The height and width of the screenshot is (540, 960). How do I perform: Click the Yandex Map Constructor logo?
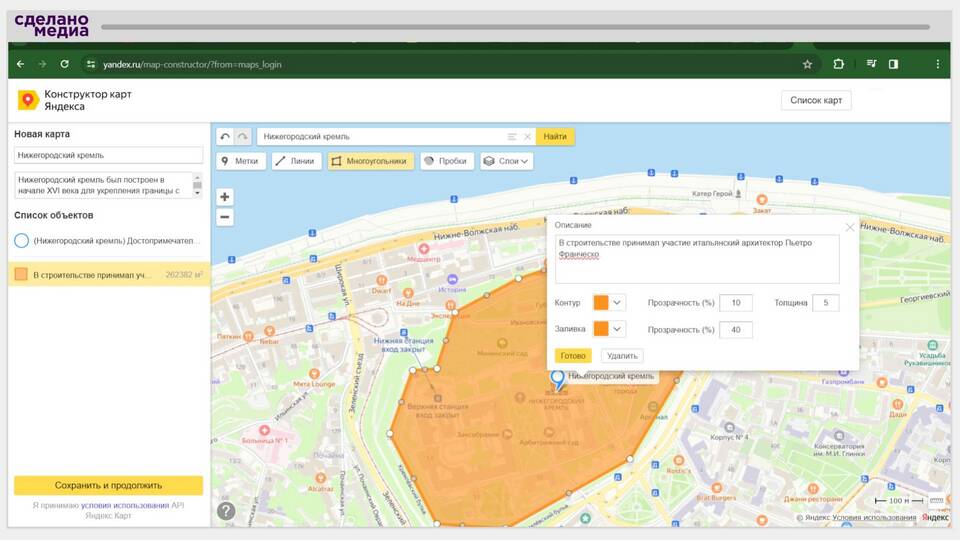click(x=28, y=100)
